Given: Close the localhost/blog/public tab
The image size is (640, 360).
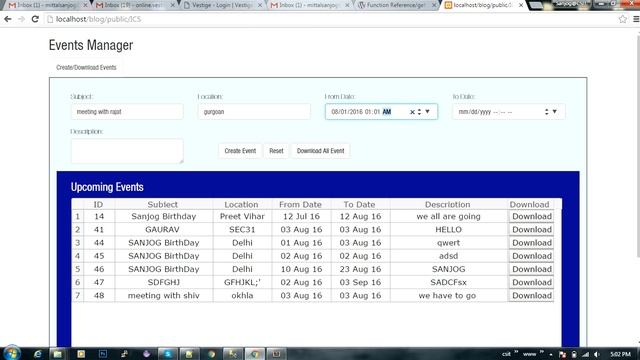Looking at the screenshot, I should (521, 5).
